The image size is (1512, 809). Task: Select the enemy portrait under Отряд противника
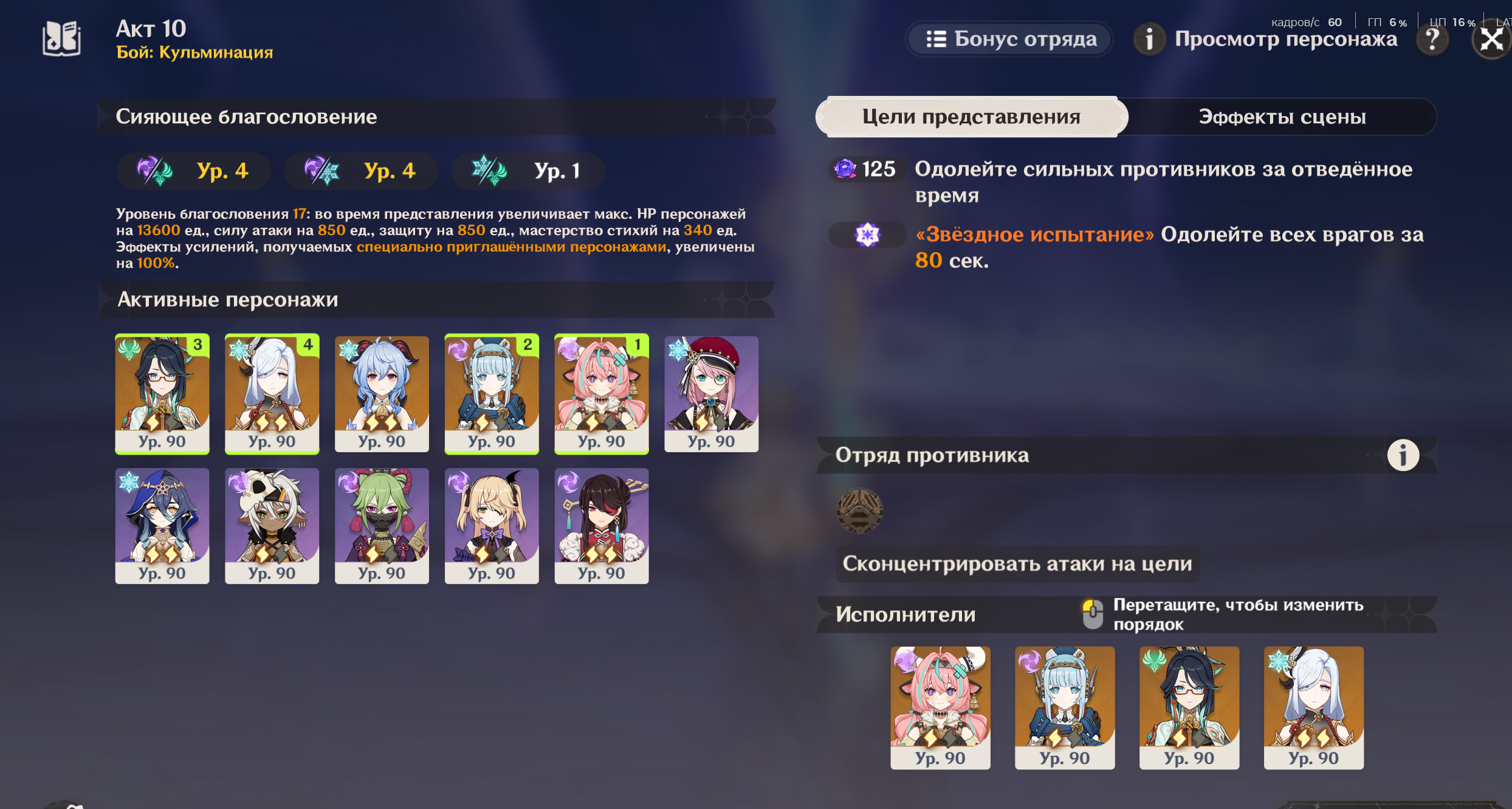point(859,511)
